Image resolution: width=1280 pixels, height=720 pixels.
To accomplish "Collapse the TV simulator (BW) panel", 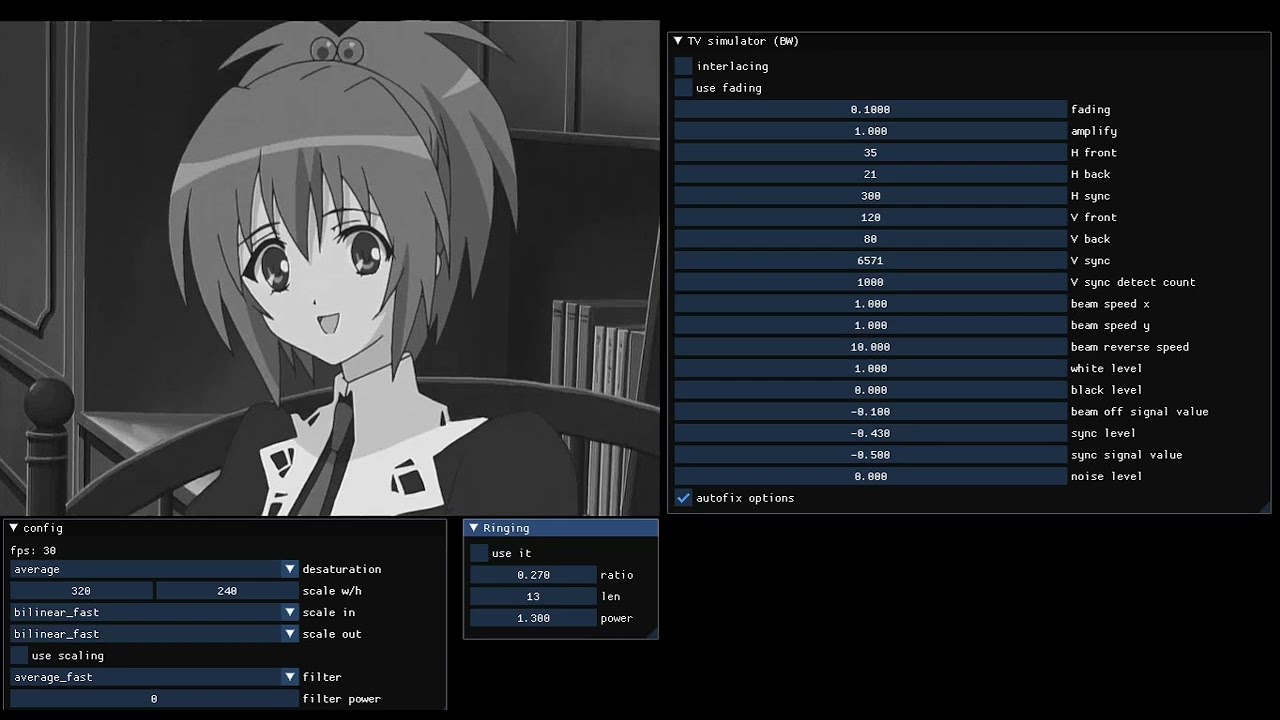I will click(x=678, y=41).
